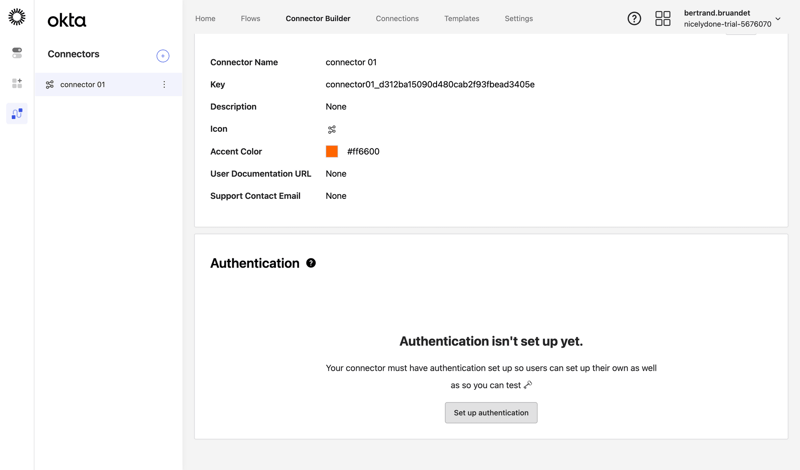Open the apps-plus grid icon in left rail

[17, 83]
